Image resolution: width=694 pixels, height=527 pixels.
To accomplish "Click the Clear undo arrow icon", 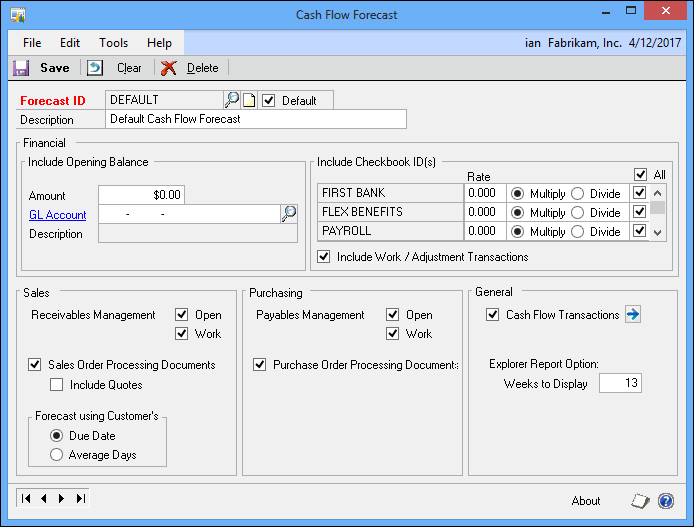I will pos(95,68).
